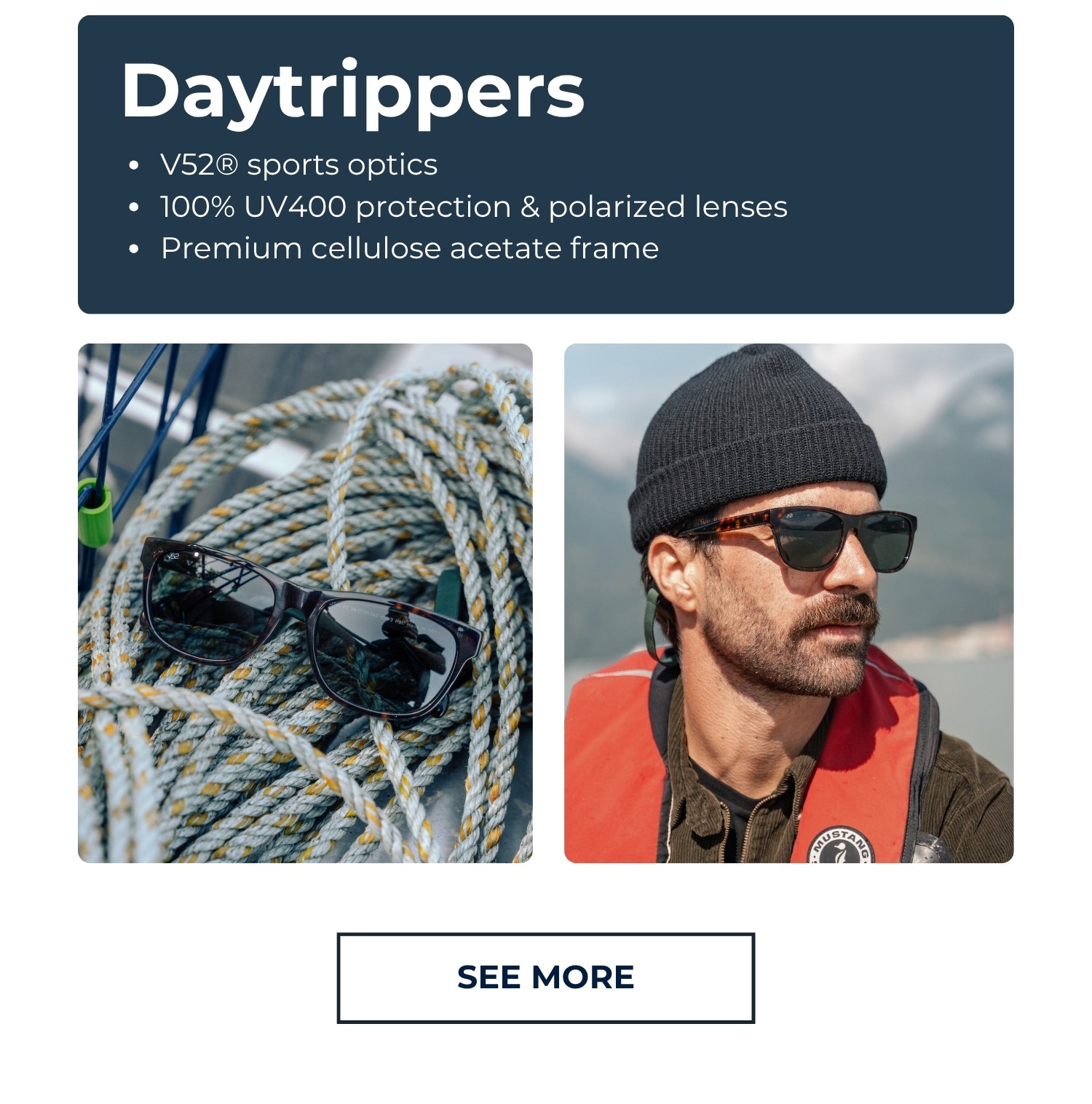Click the V52 logo on the sunglasses lens
Image resolution: width=1092 pixels, height=1104 pixels.
[x=173, y=557]
